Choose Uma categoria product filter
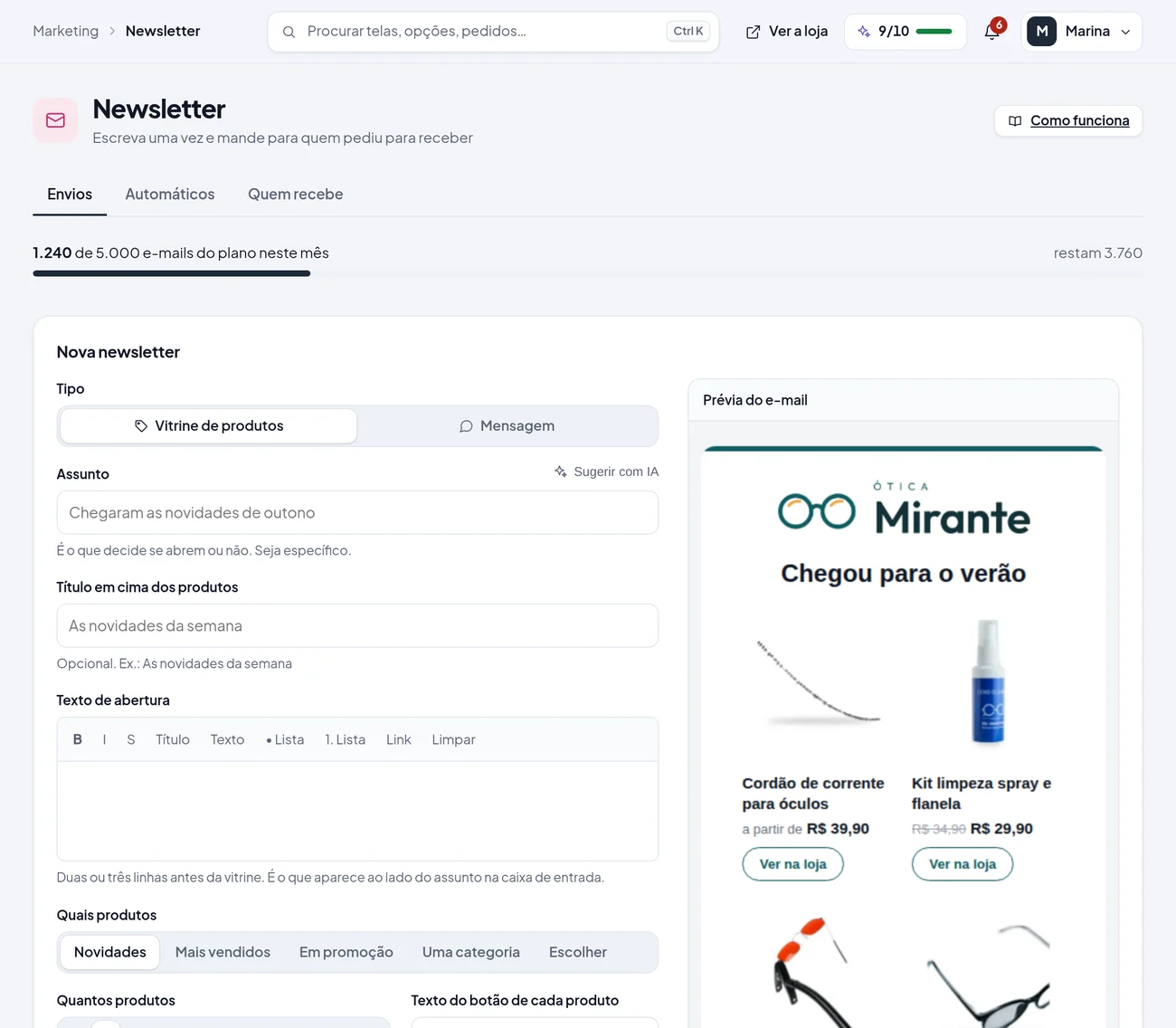Viewport: 1176px width, 1028px height. tap(471, 952)
